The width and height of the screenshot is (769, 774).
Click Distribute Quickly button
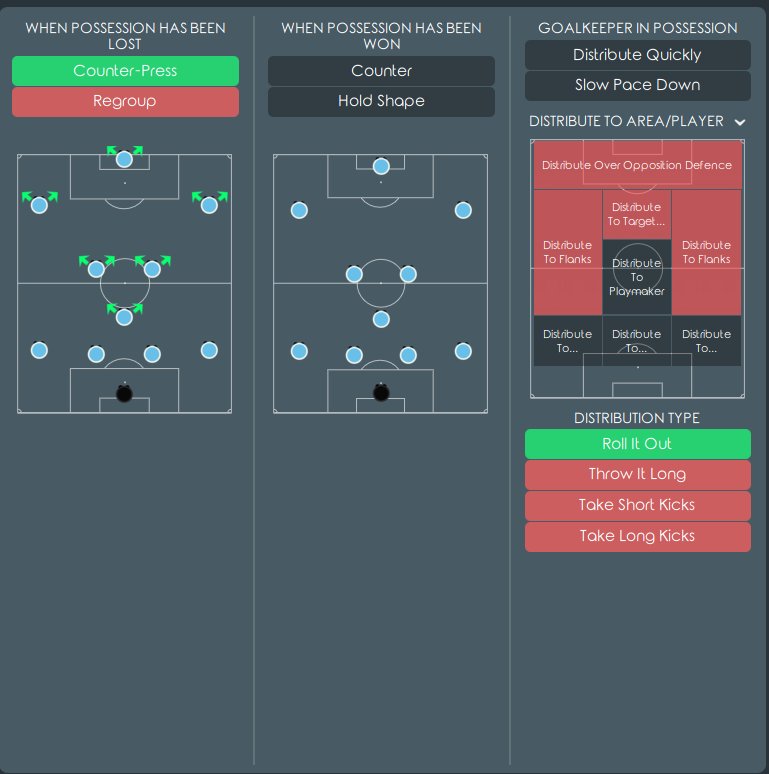point(638,55)
